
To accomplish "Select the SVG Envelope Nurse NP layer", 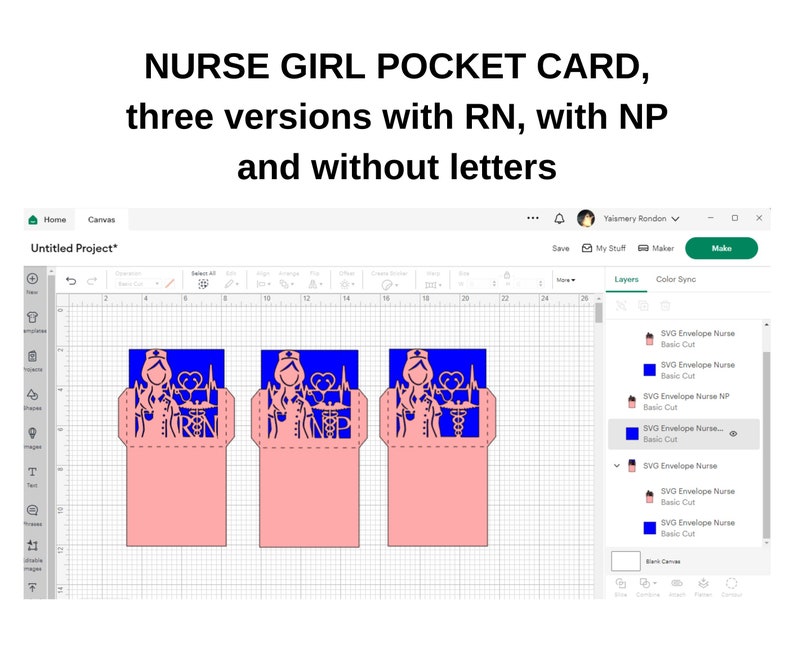I will [683, 402].
